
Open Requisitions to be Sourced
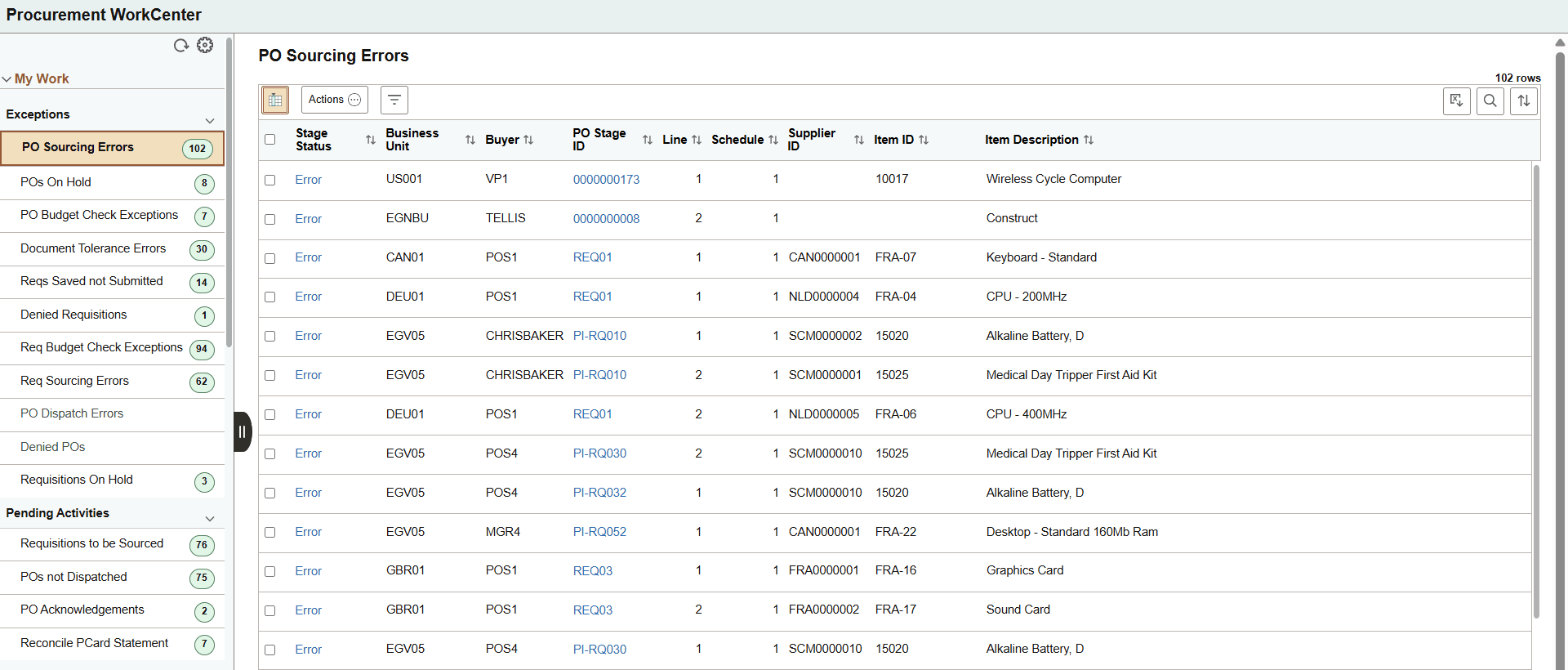(x=112, y=544)
